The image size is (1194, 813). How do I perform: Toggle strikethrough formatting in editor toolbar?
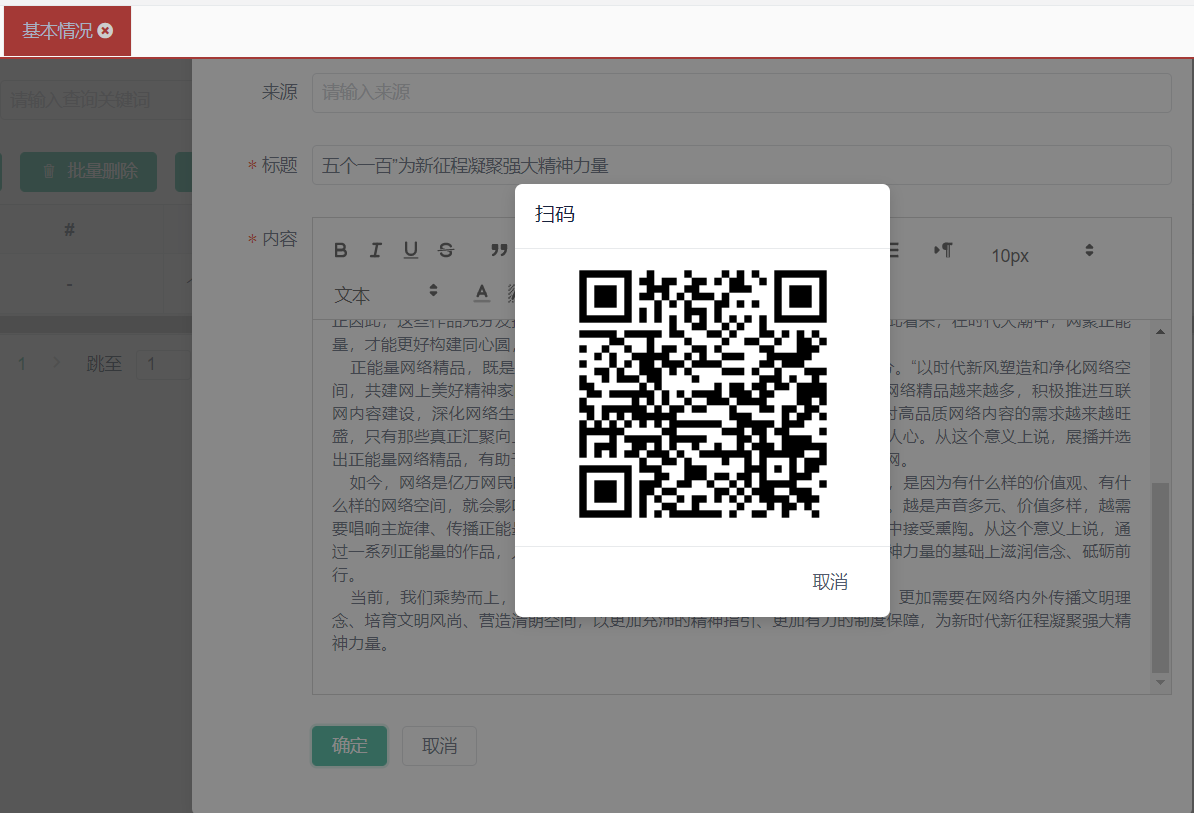pos(446,250)
